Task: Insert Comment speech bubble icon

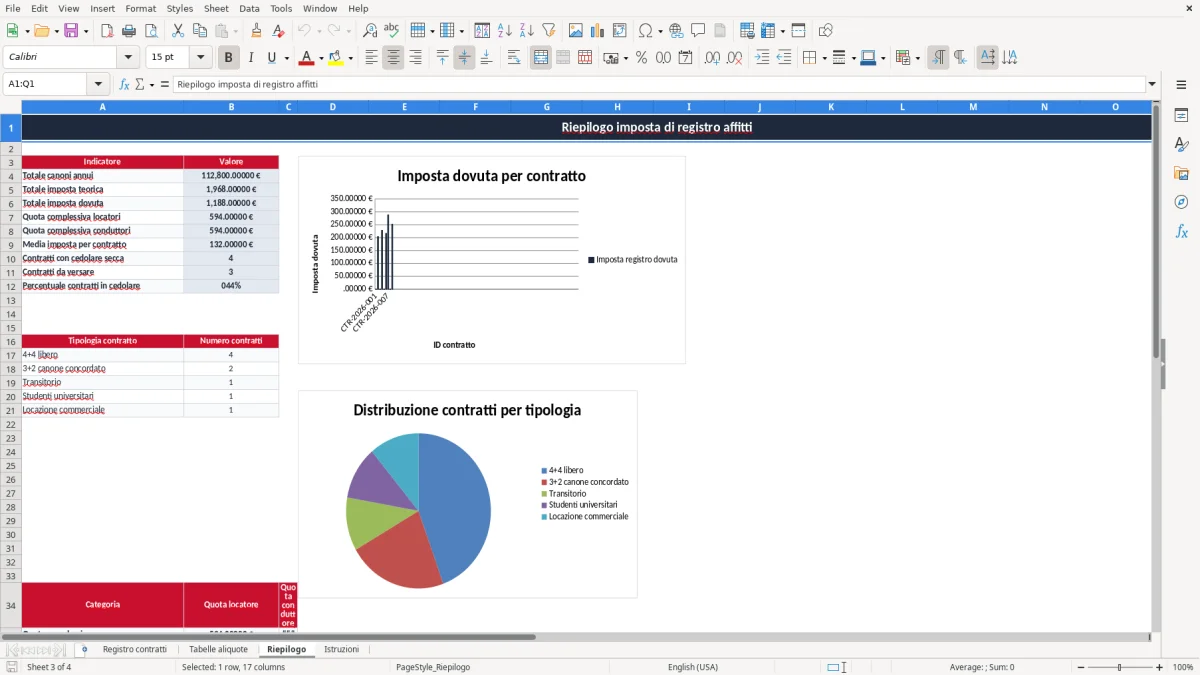Action: pyautogui.click(x=699, y=31)
